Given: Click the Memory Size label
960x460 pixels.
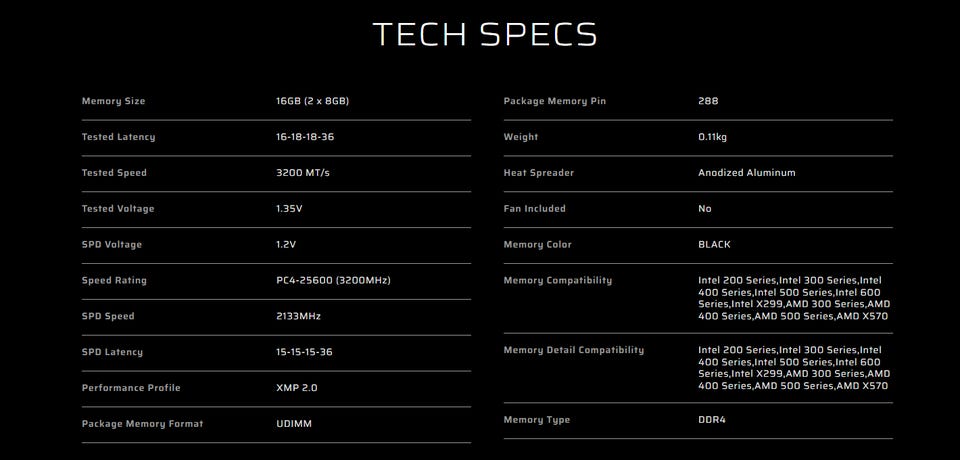Looking at the screenshot, I should (x=113, y=101).
